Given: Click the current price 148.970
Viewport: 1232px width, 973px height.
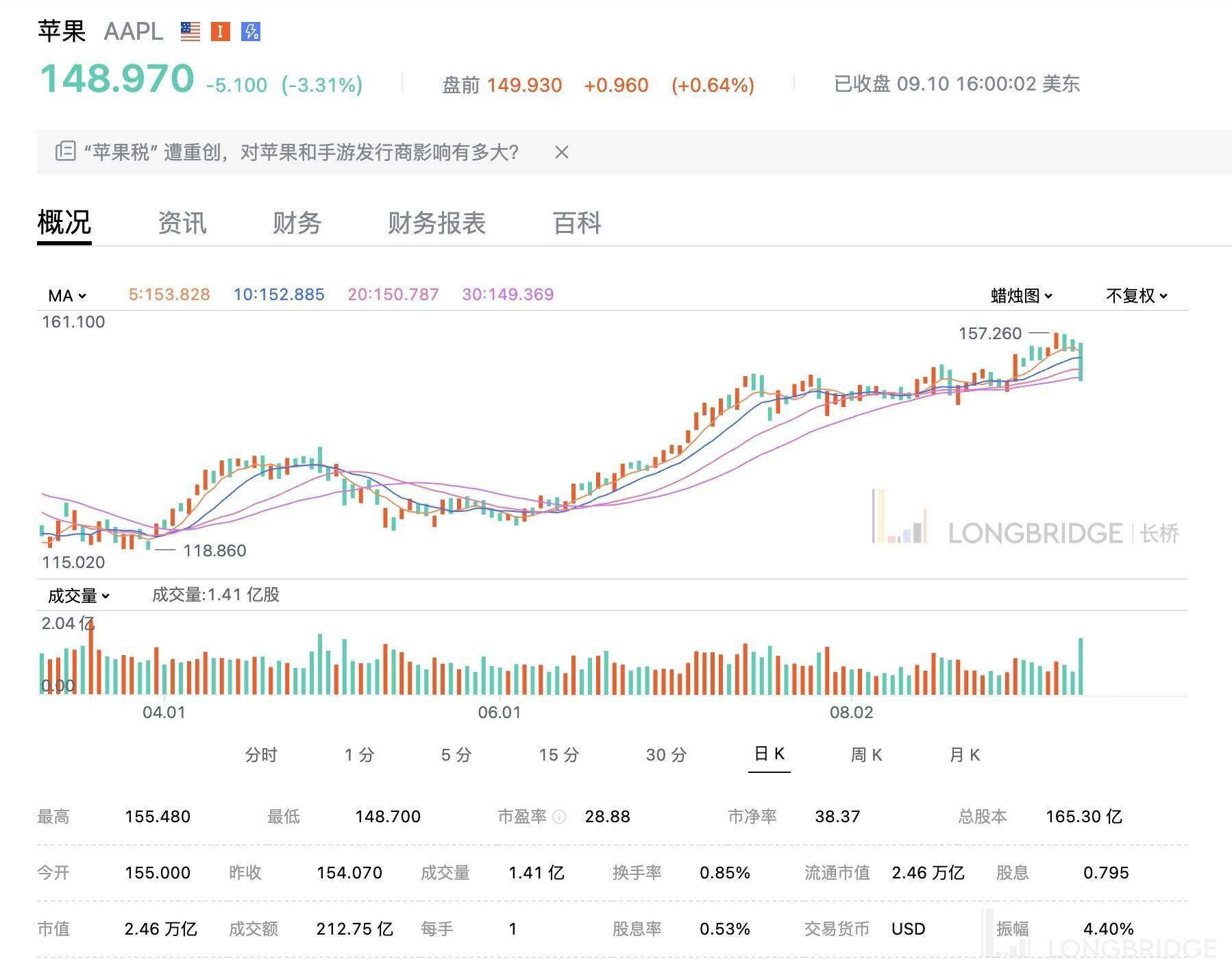Looking at the screenshot, I should 117,77.
